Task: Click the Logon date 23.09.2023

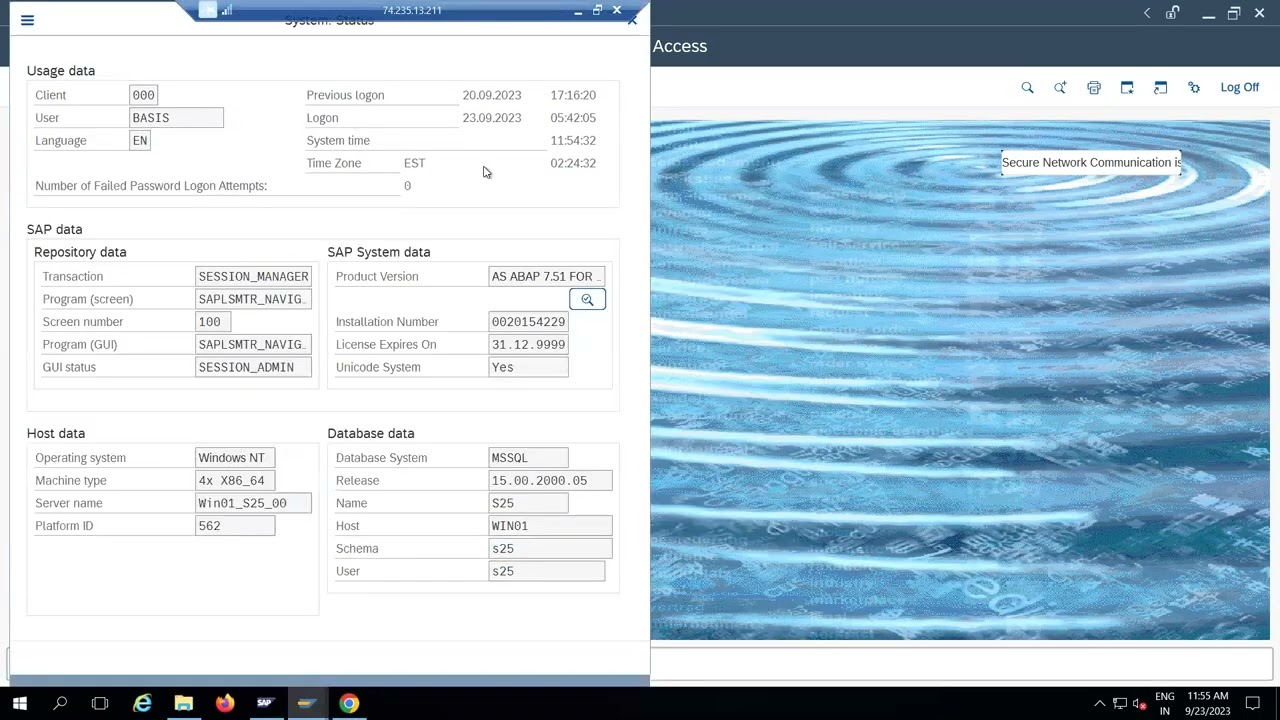Action: point(492,118)
